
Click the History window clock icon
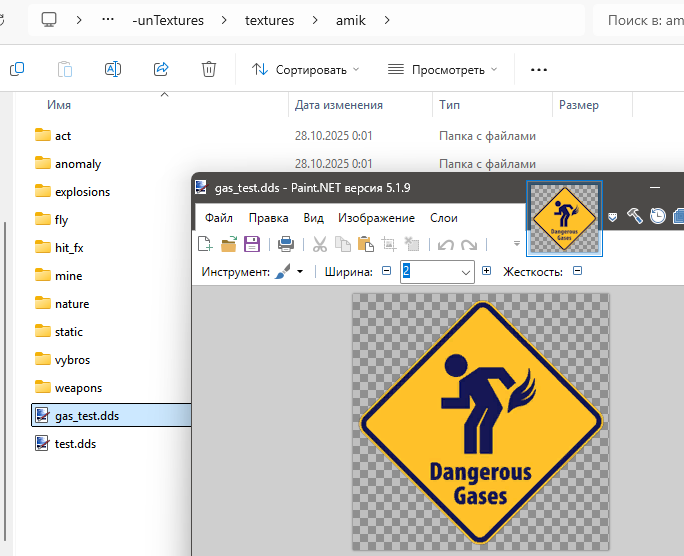pos(657,216)
